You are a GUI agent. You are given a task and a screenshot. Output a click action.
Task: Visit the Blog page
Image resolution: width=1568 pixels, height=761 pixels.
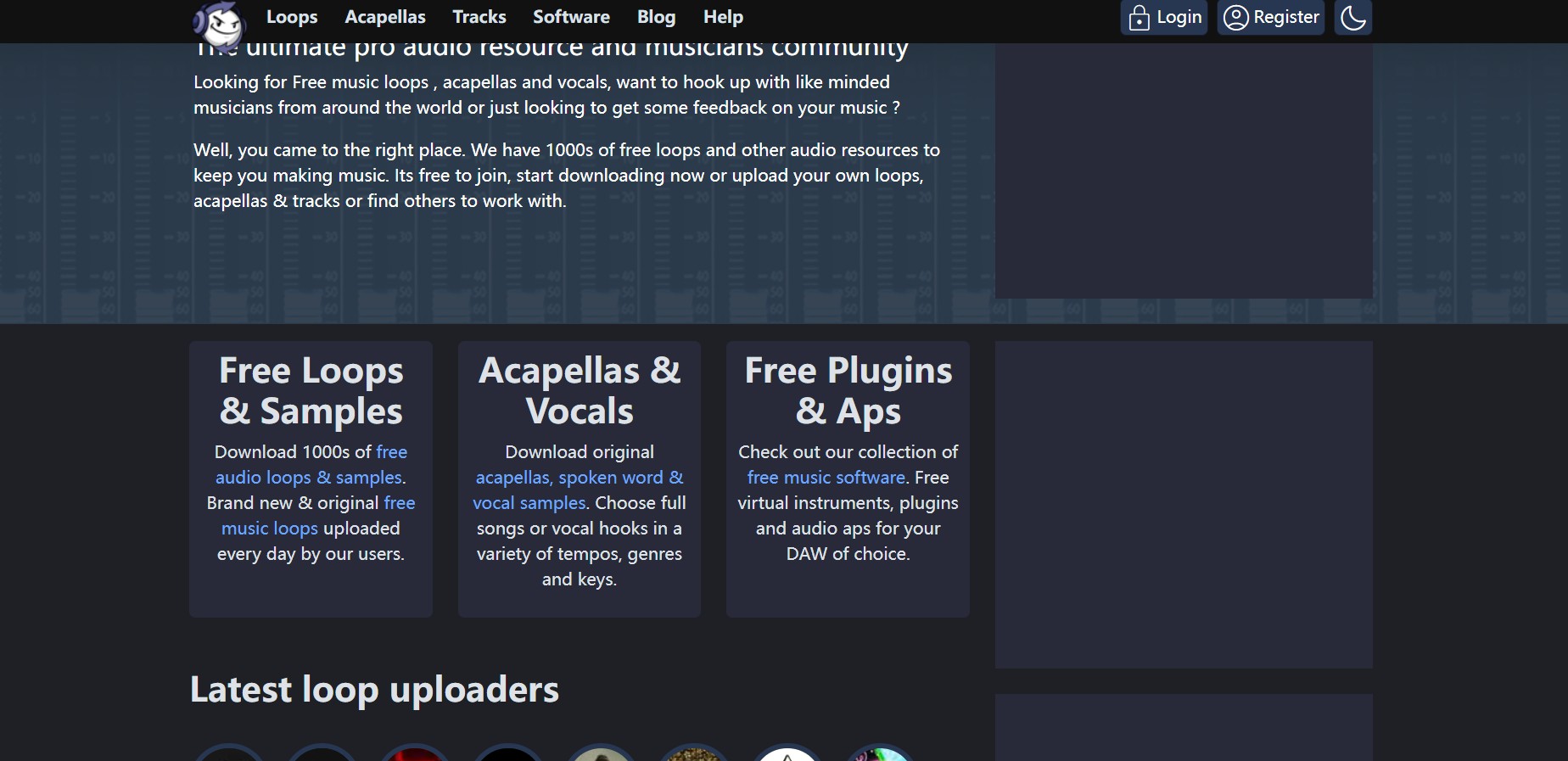(x=656, y=17)
